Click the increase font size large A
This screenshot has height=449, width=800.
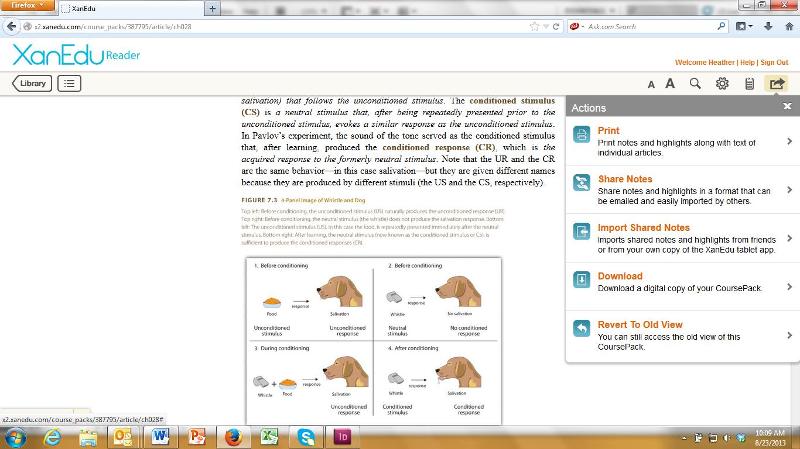(x=670, y=84)
